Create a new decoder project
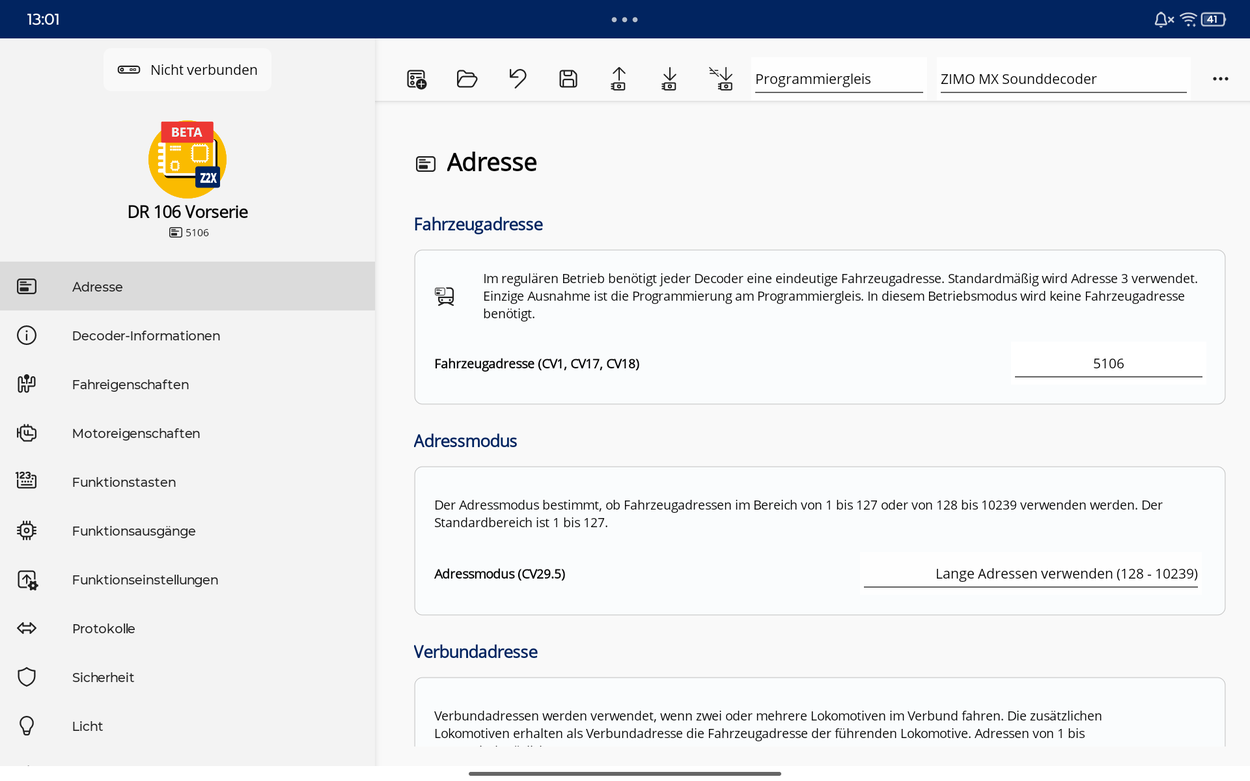The image size is (1250, 781). pyautogui.click(x=417, y=79)
